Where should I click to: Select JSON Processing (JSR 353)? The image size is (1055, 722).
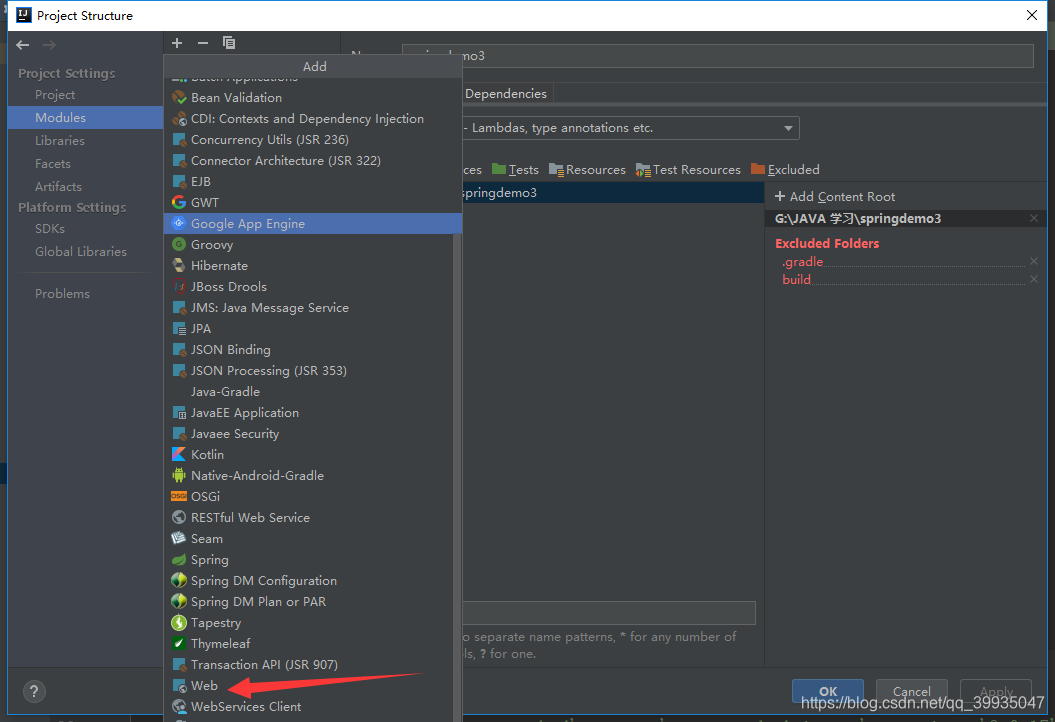[313, 371]
